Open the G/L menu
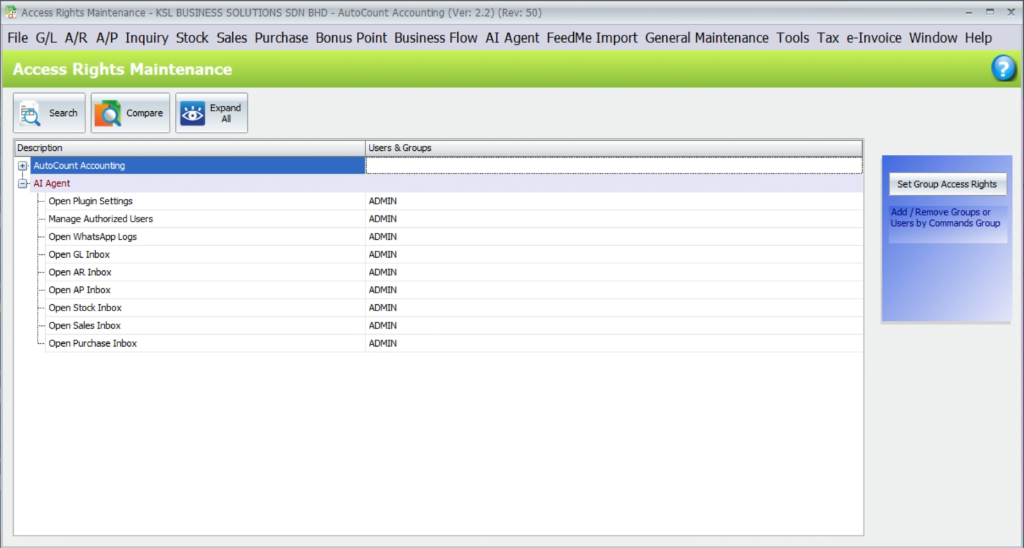 (x=46, y=38)
